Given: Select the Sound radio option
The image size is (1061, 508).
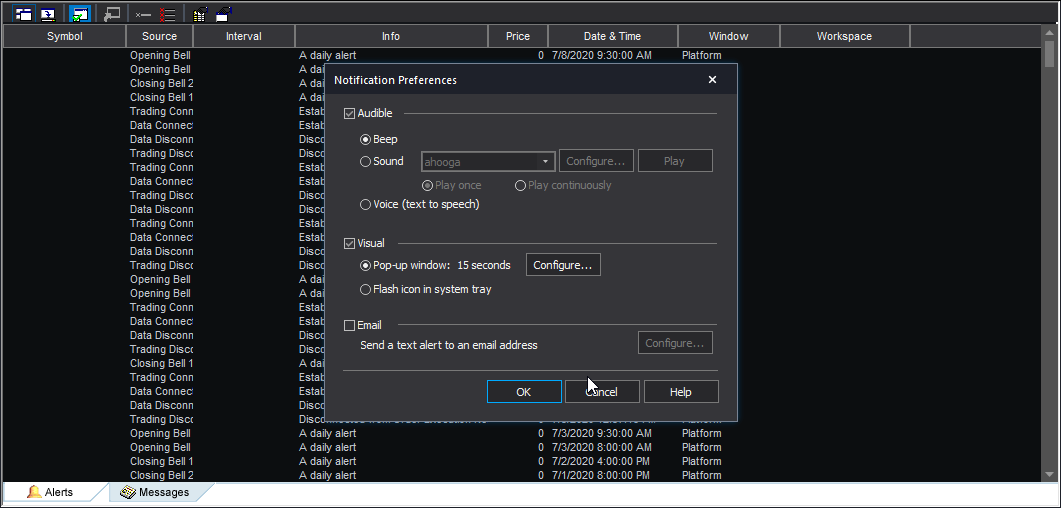Looking at the screenshot, I should tap(365, 162).
